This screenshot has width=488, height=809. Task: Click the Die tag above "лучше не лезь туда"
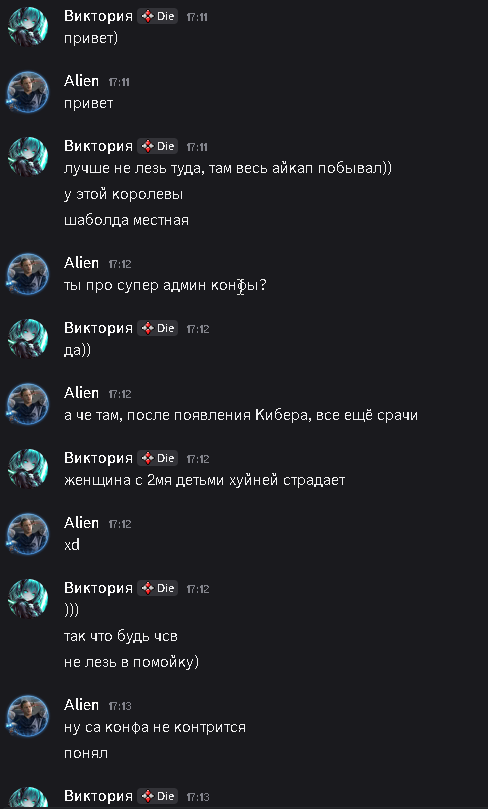point(158,147)
